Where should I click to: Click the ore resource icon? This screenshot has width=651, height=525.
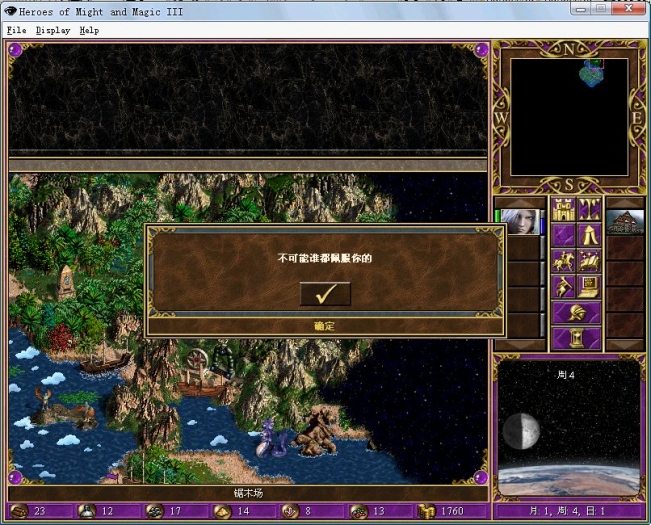point(155,511)
